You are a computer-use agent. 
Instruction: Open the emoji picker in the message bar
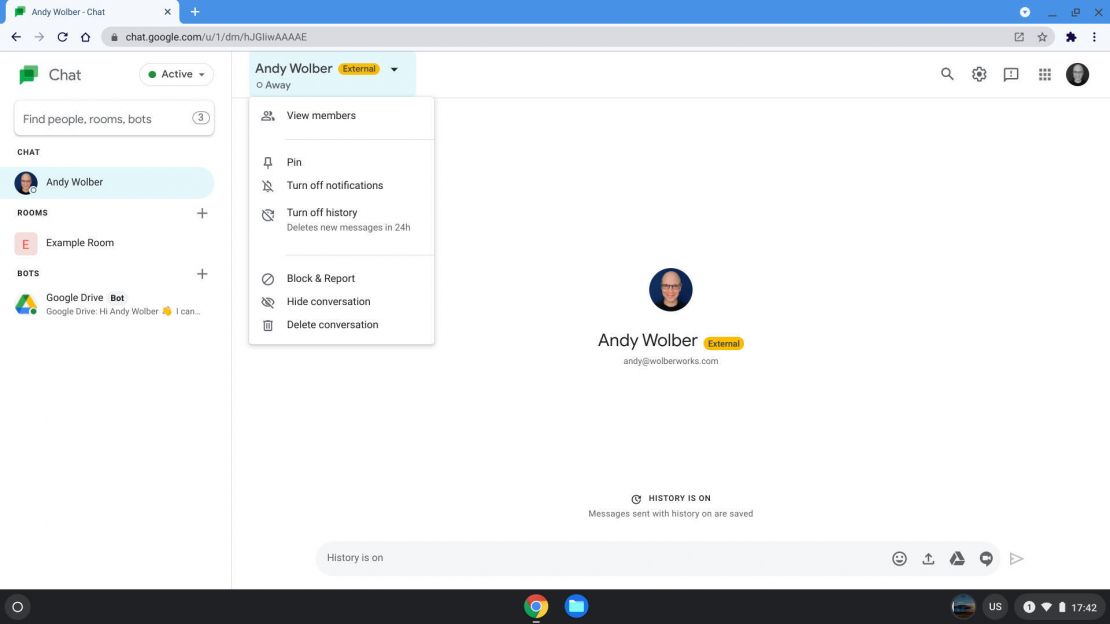pos(899,558)
